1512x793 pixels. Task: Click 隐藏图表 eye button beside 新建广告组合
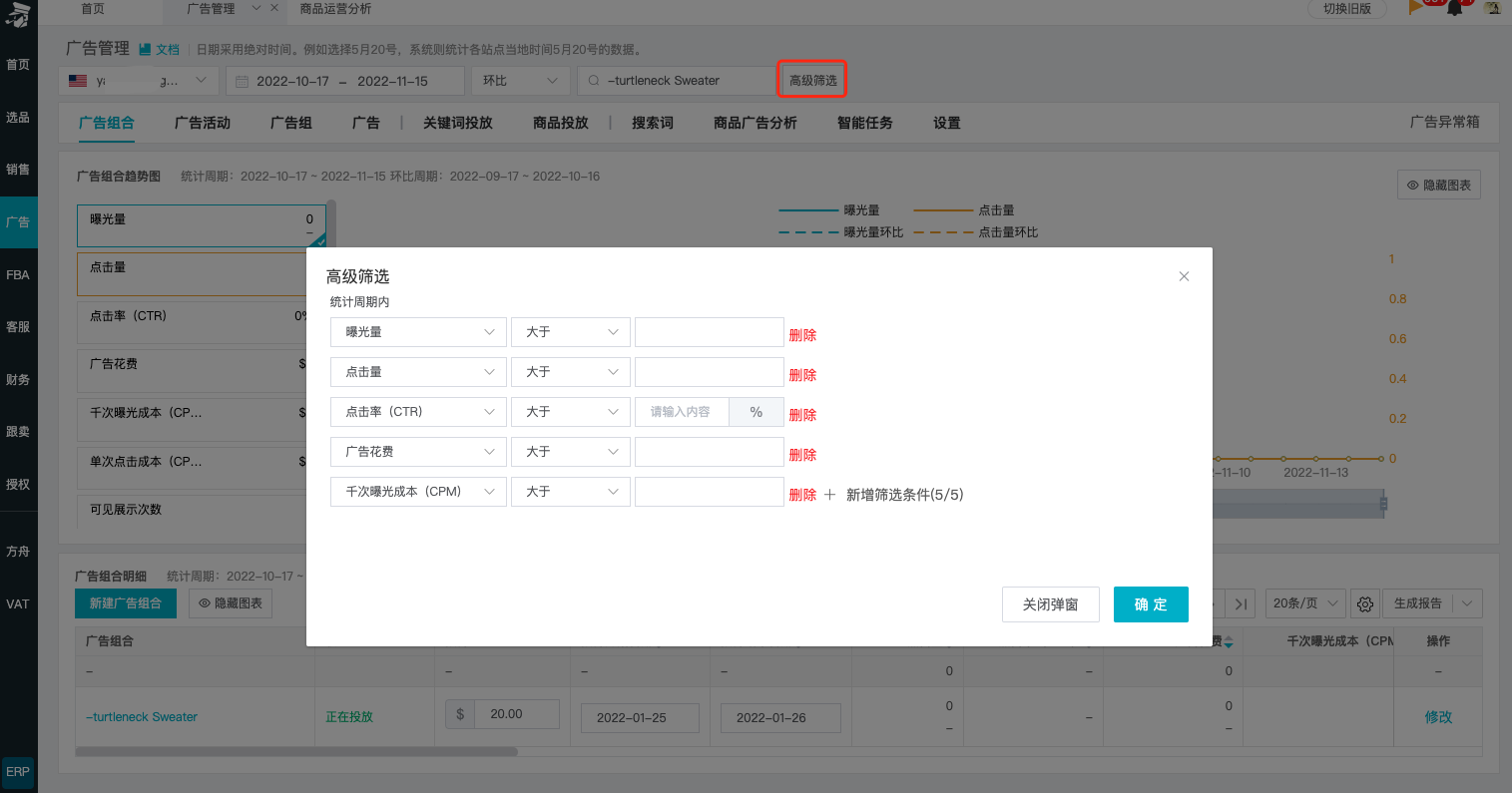point(231,603)
